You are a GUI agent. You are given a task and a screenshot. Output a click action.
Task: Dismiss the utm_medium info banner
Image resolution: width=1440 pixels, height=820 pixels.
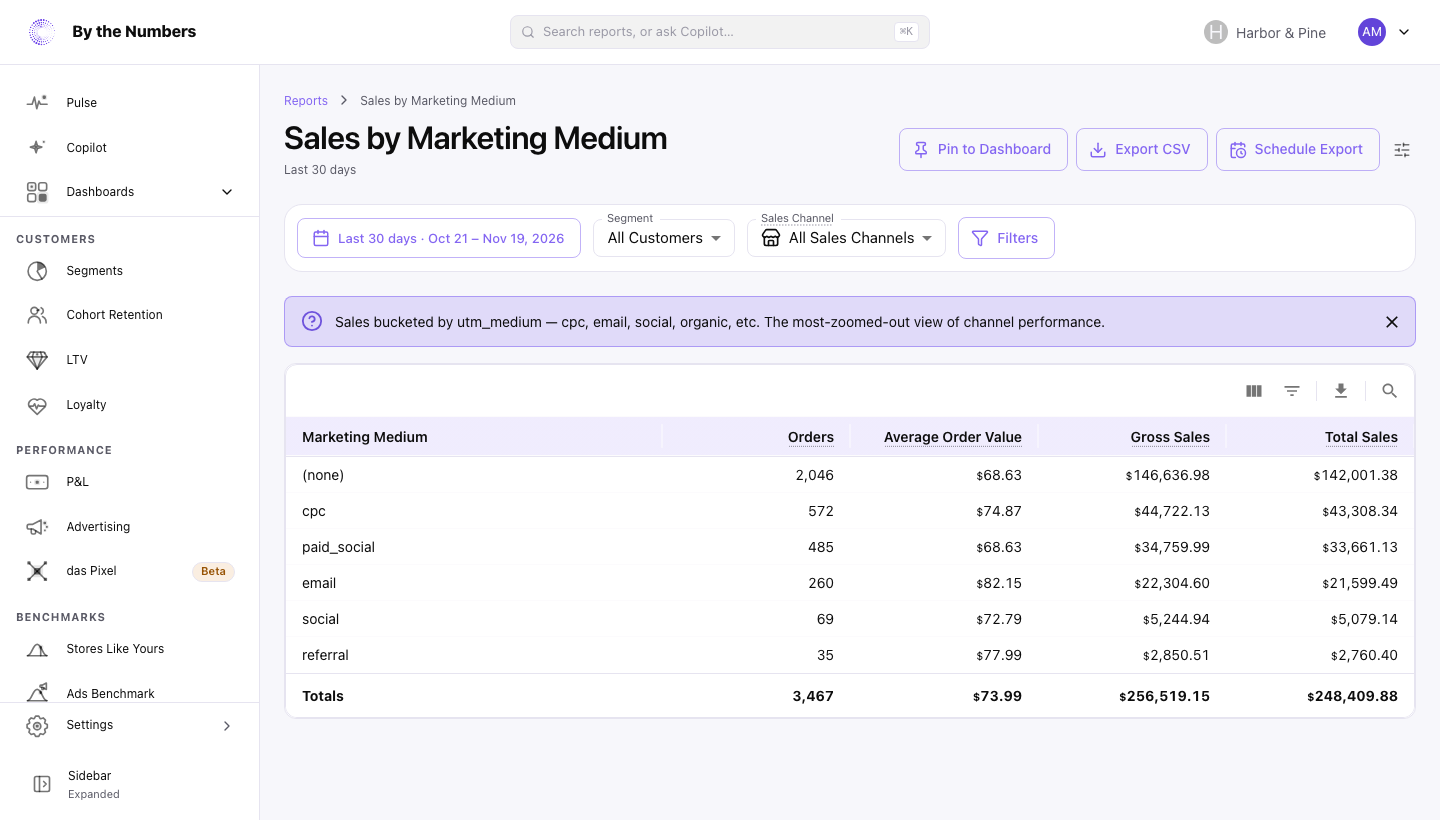1392,322
